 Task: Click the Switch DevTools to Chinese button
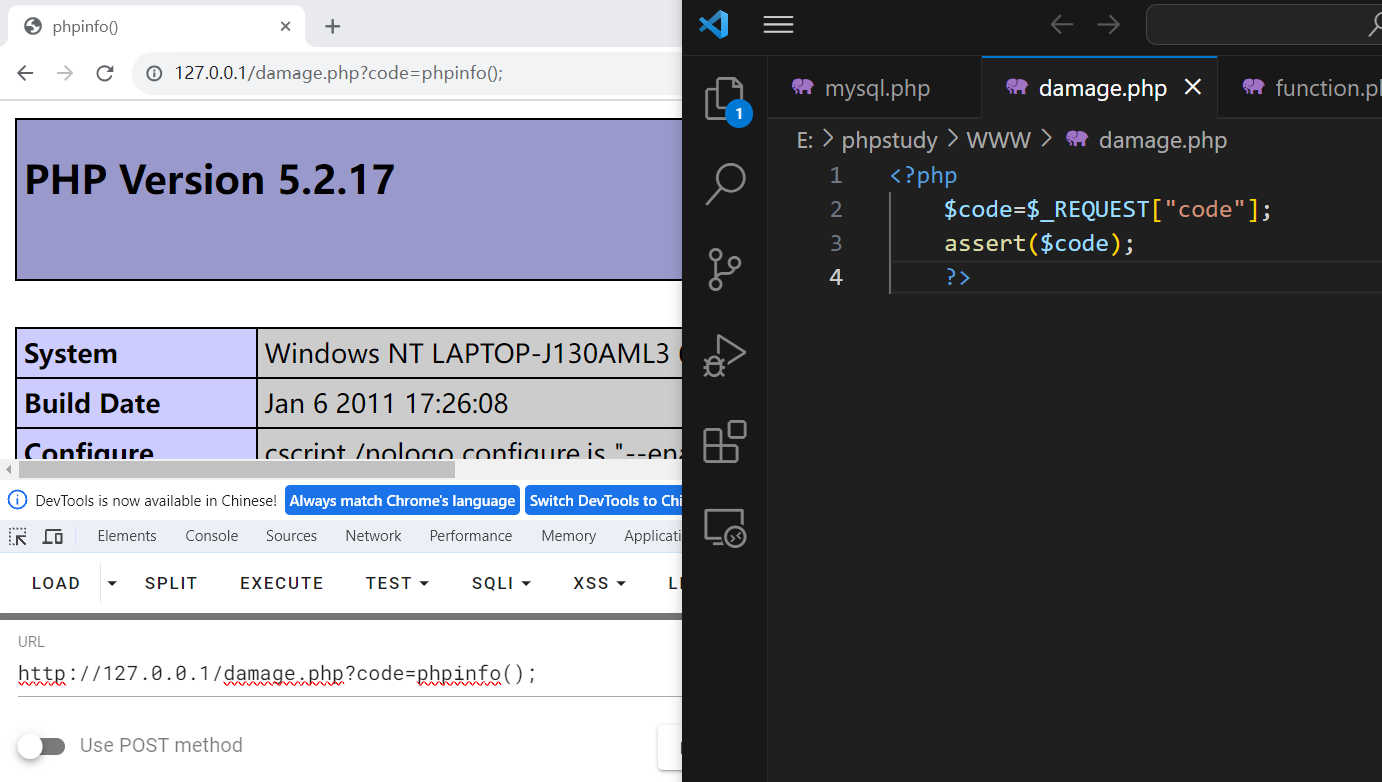(603, 501)
